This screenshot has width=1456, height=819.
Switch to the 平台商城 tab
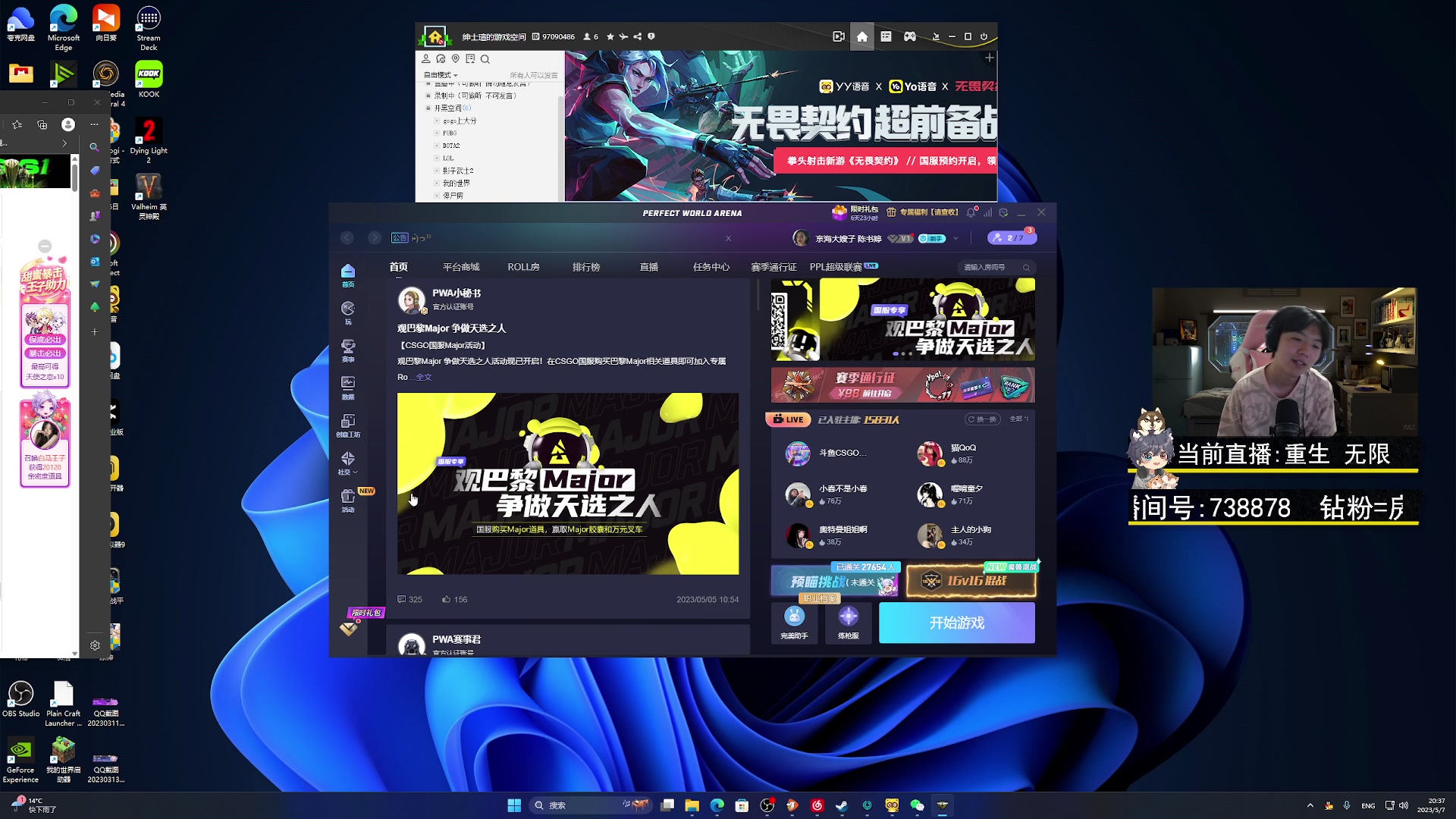(x=461, y=267)
